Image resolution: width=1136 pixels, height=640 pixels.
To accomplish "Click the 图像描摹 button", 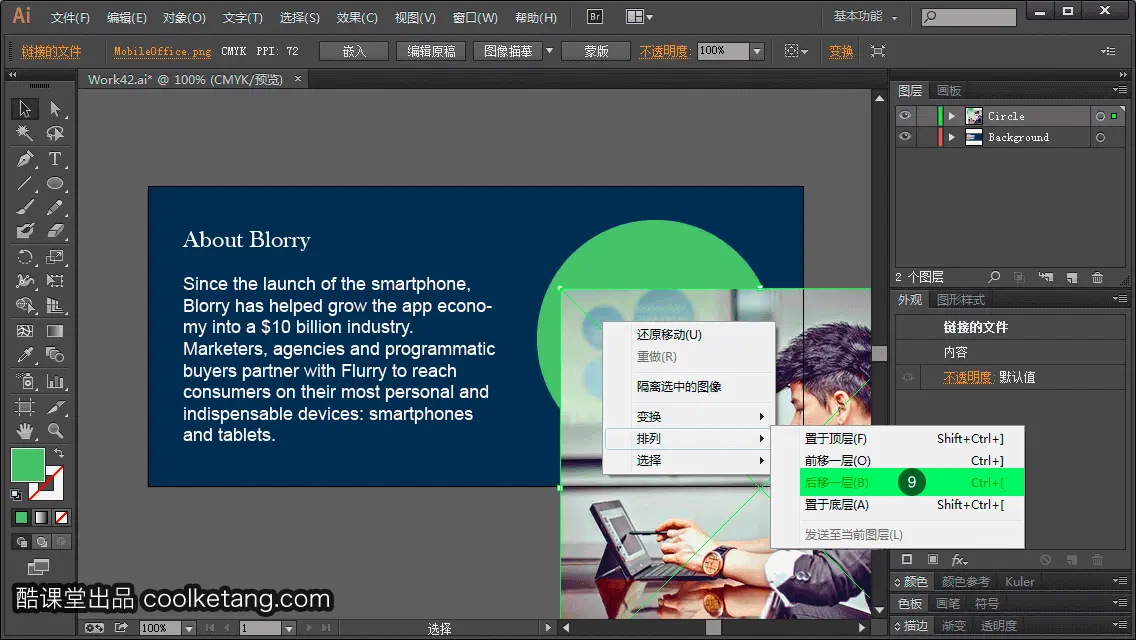I will [508, 51].
